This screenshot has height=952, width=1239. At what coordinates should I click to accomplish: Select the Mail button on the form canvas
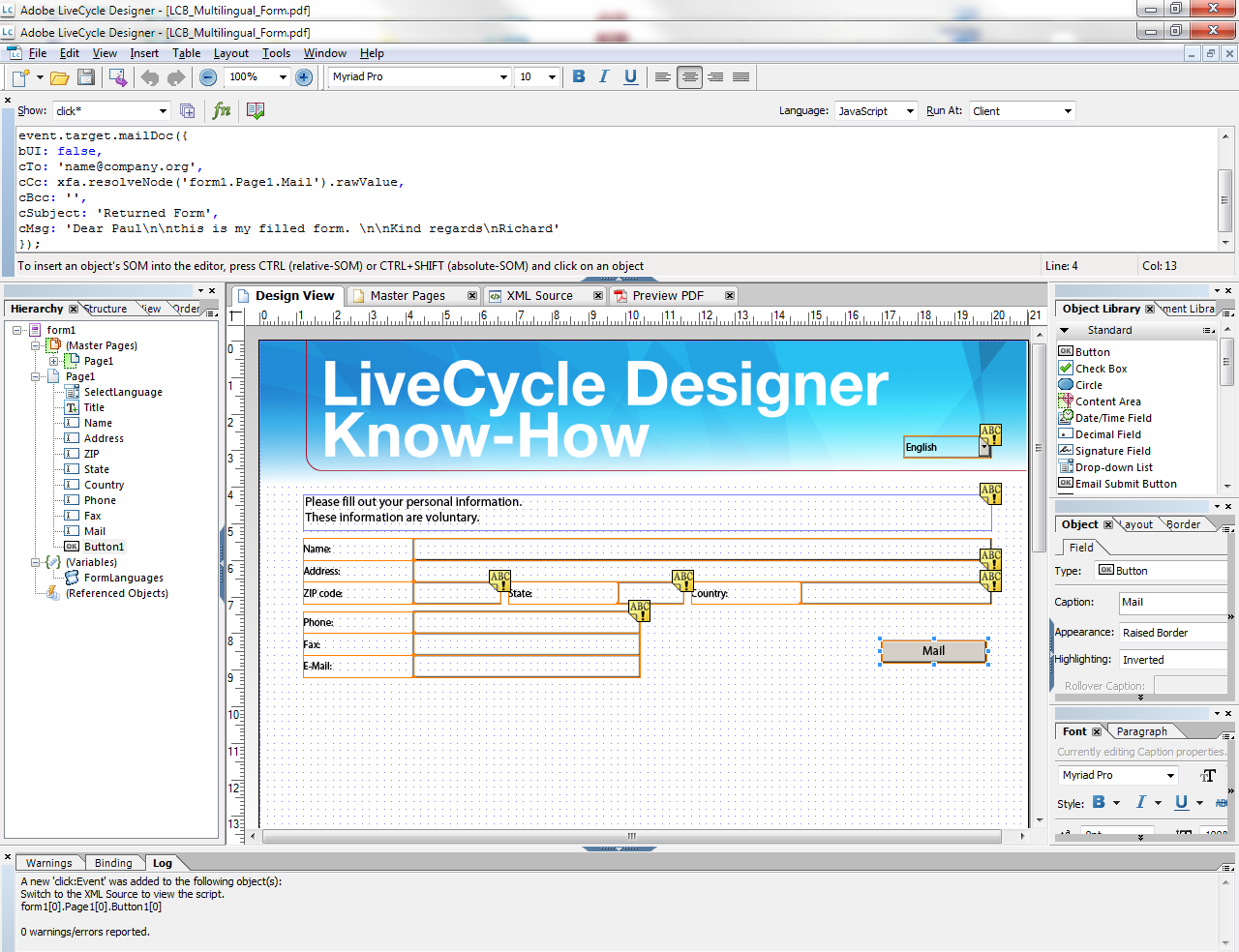click(933, 651)
